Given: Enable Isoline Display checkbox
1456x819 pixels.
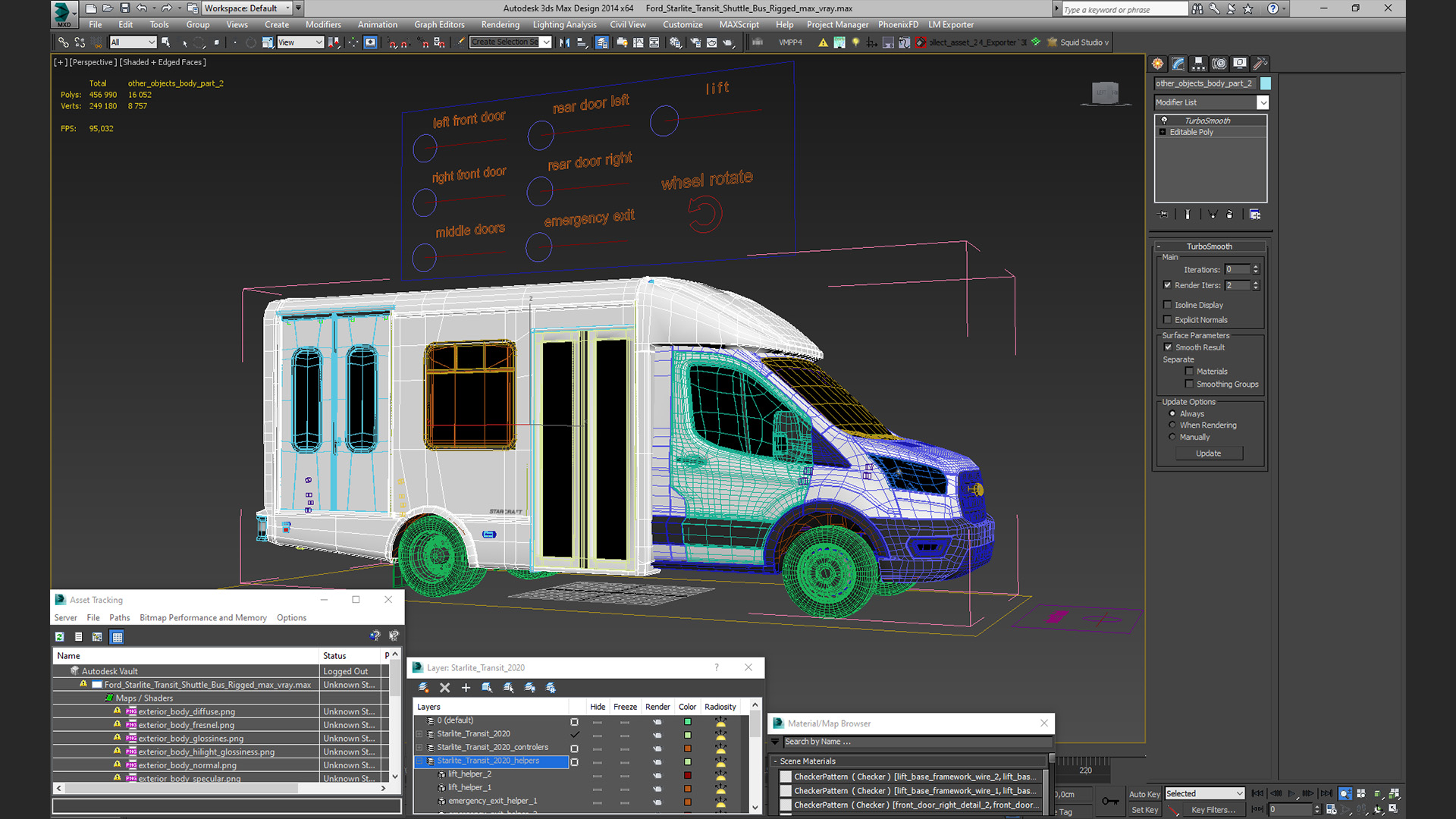Looking at the screenshot, I should [x=1168, y=305].
